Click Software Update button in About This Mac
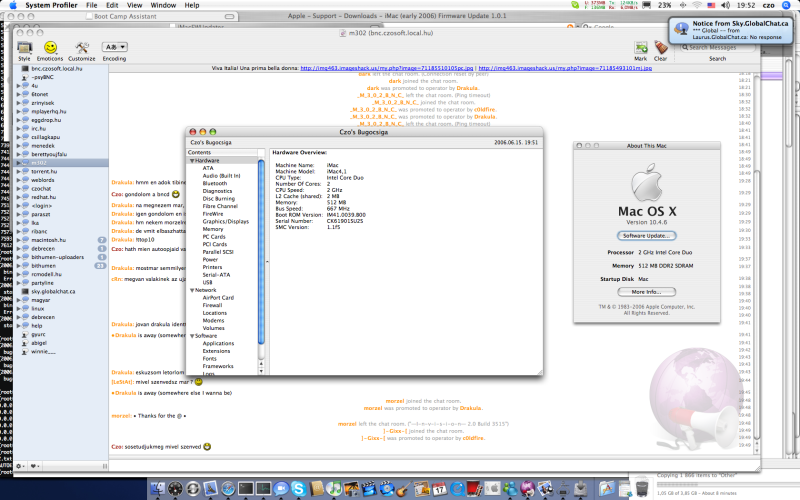This screenshot has height=500, width=800. pos(646,236)
